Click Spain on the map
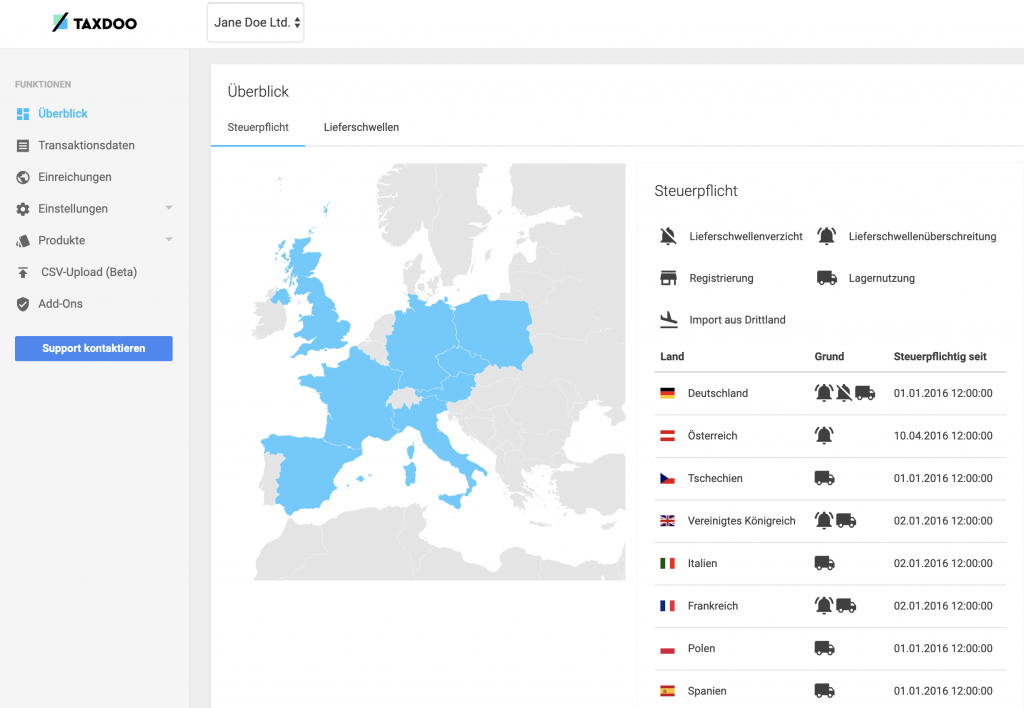 [x=310, y=474]
